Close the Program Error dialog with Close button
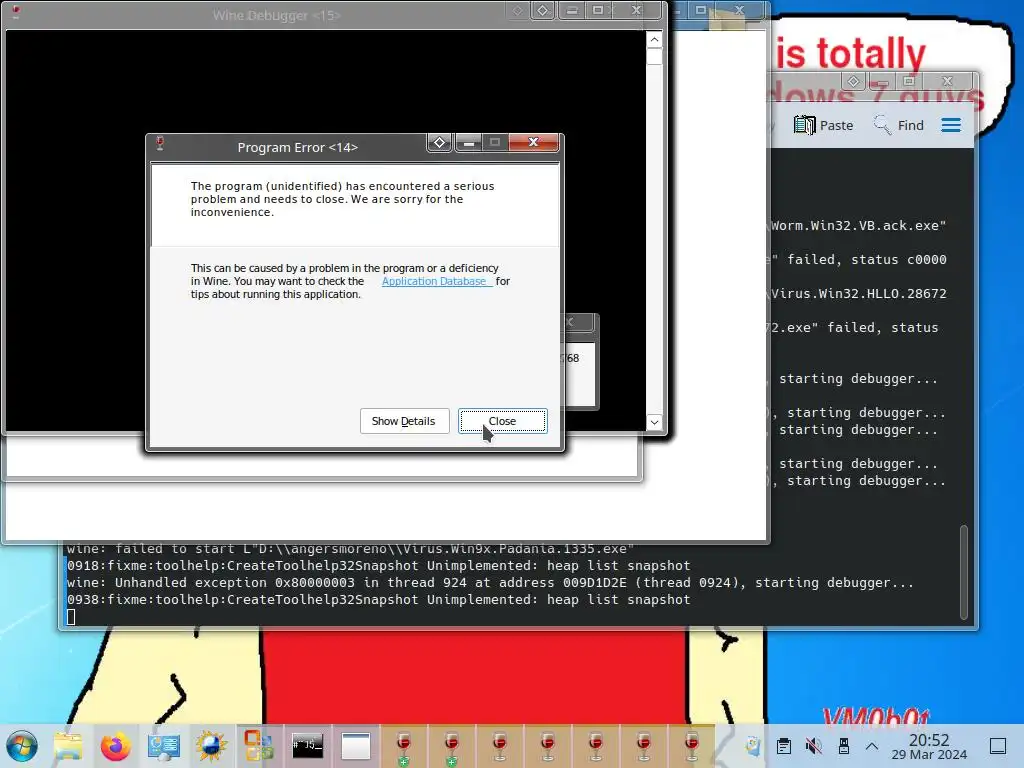1024x768 pixels. coord(502,421)
